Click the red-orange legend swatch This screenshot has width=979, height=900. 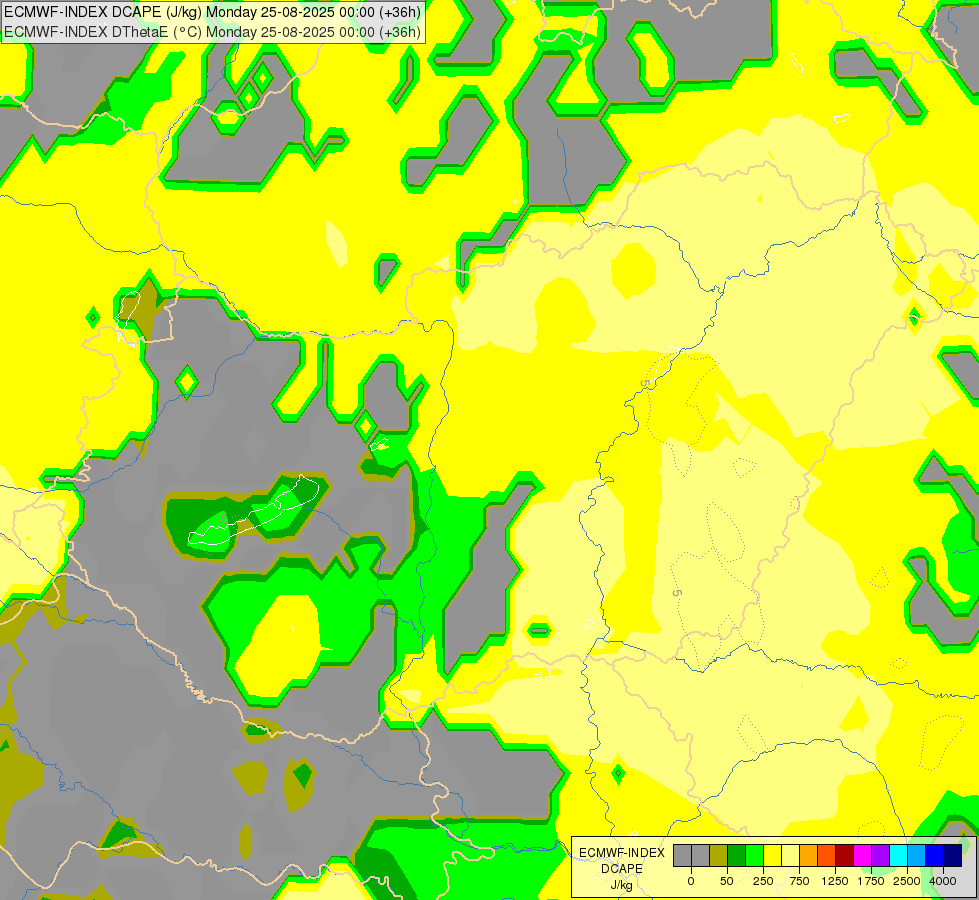(827, 856)
